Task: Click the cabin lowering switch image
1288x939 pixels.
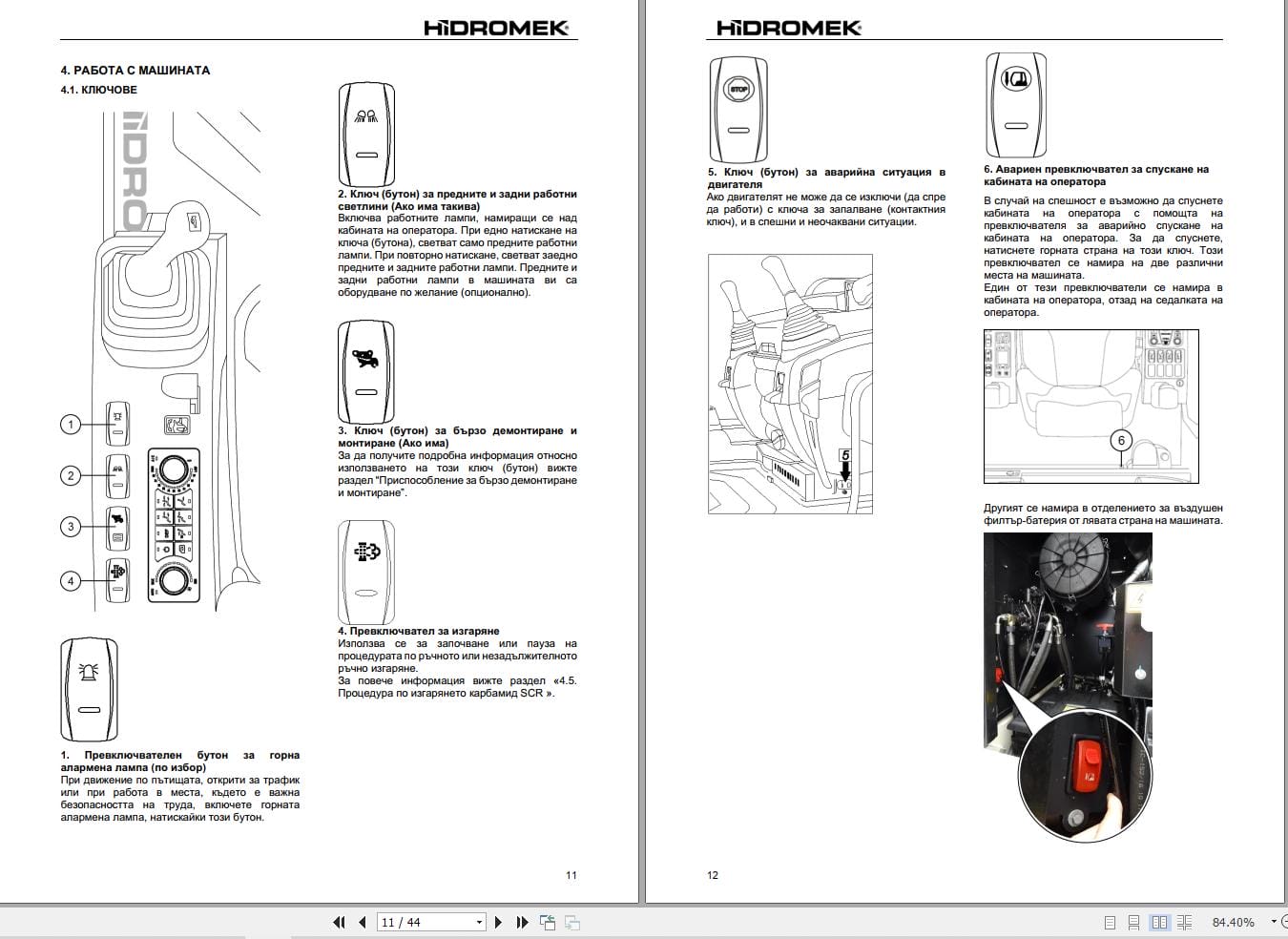Action: (x=1016, y=106)
